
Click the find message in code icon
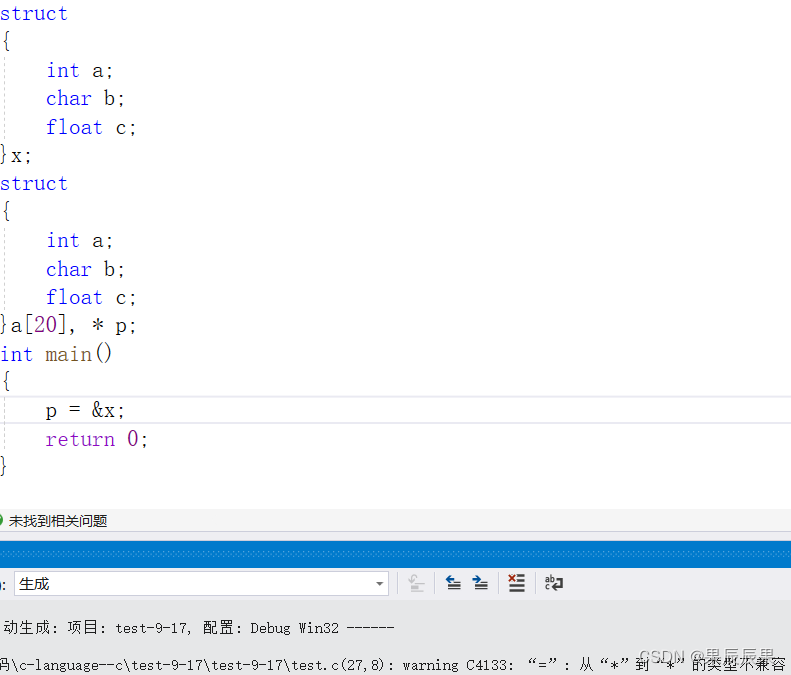pyautogui.click(x=416, y=584)
